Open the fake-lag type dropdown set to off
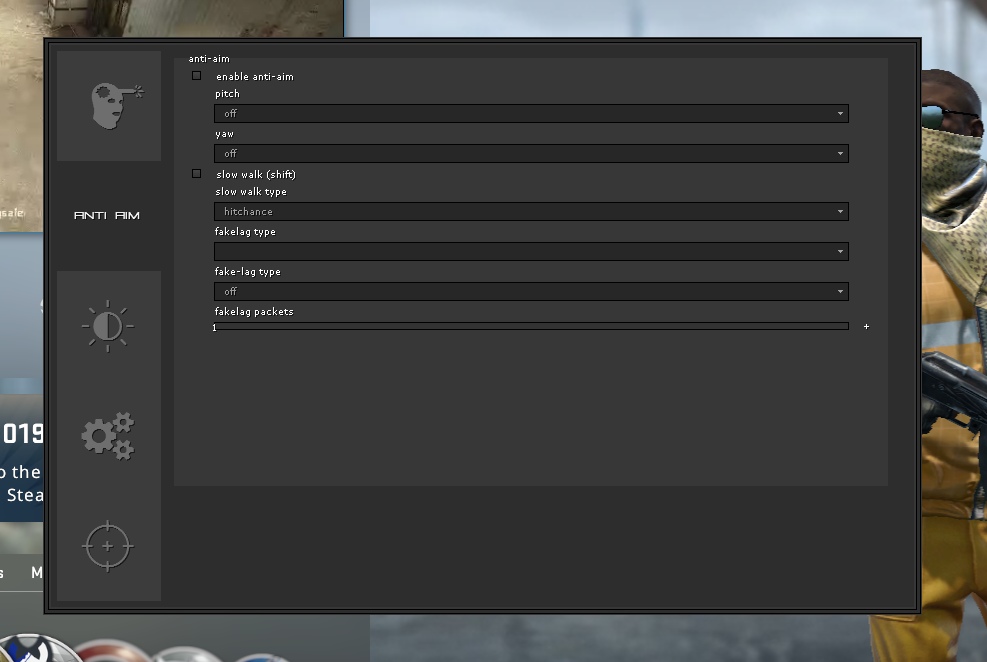 (x=531, y=291)
